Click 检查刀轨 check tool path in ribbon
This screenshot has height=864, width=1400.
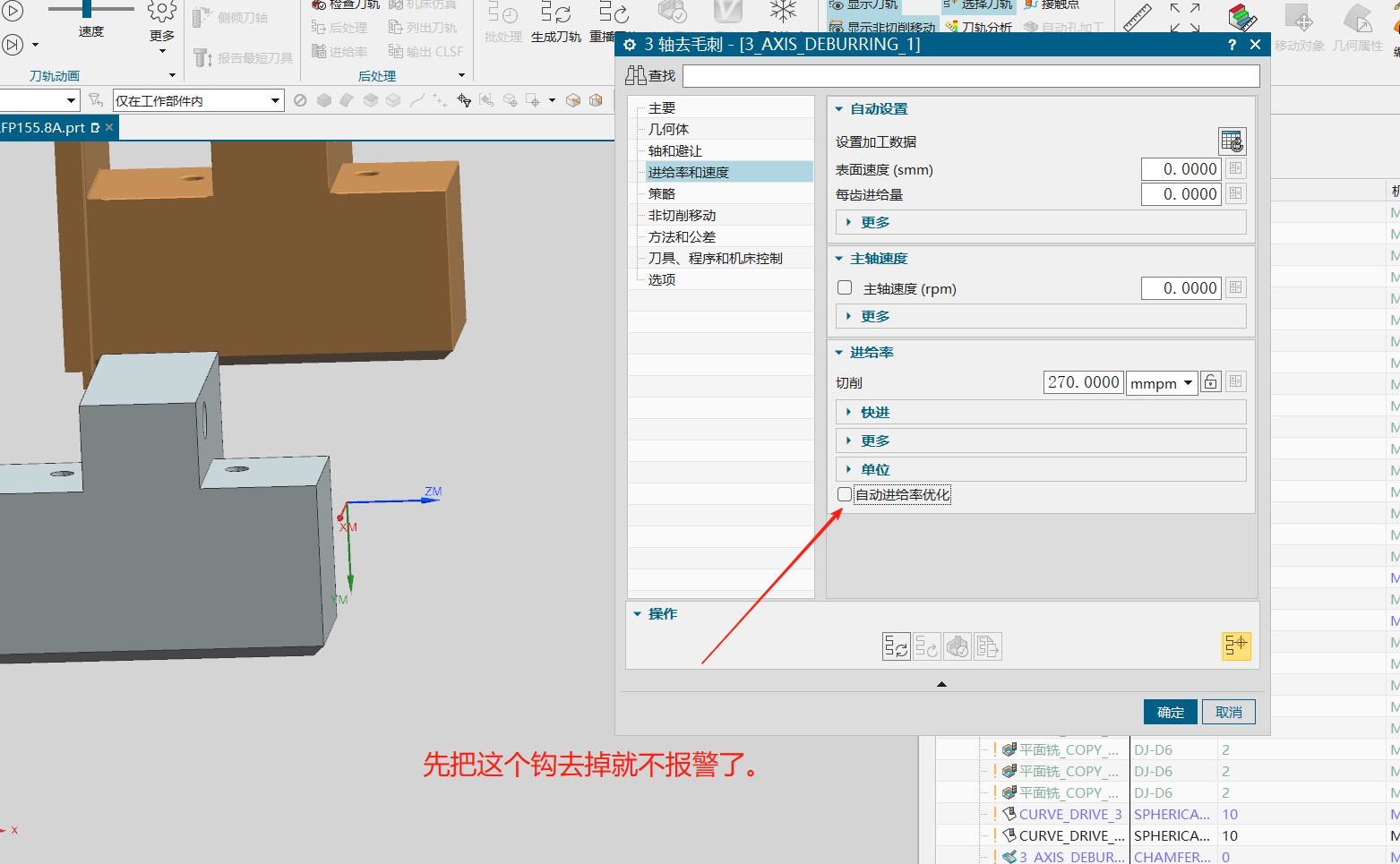coord(346,4)
